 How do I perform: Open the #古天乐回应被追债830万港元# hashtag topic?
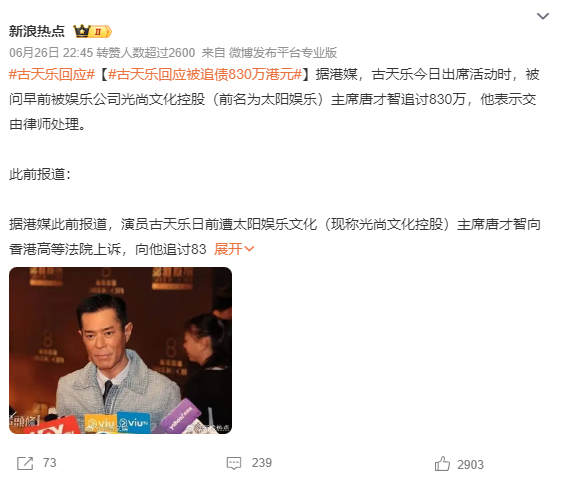tap(205, 74)
